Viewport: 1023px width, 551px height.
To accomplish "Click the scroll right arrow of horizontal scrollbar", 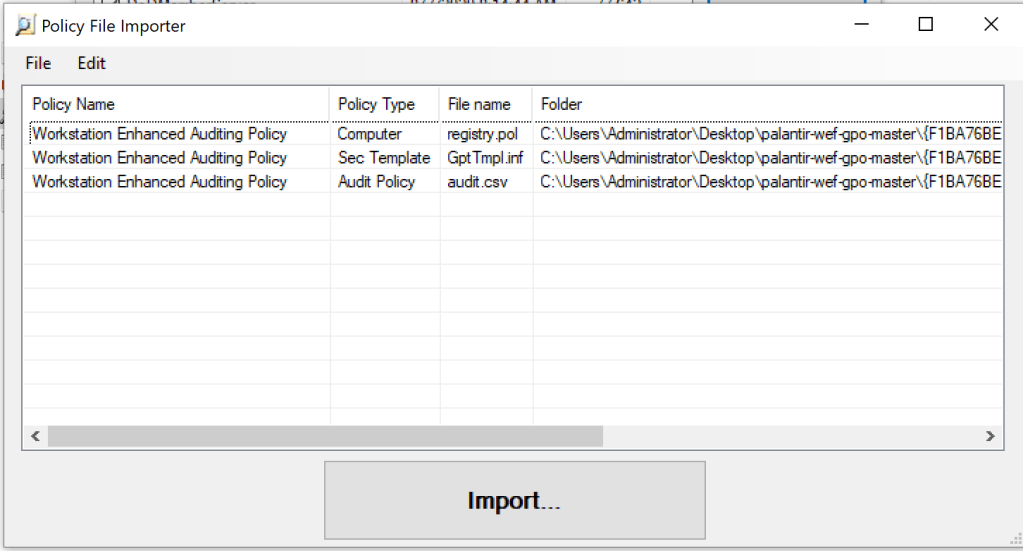I will tap(990, 437).
